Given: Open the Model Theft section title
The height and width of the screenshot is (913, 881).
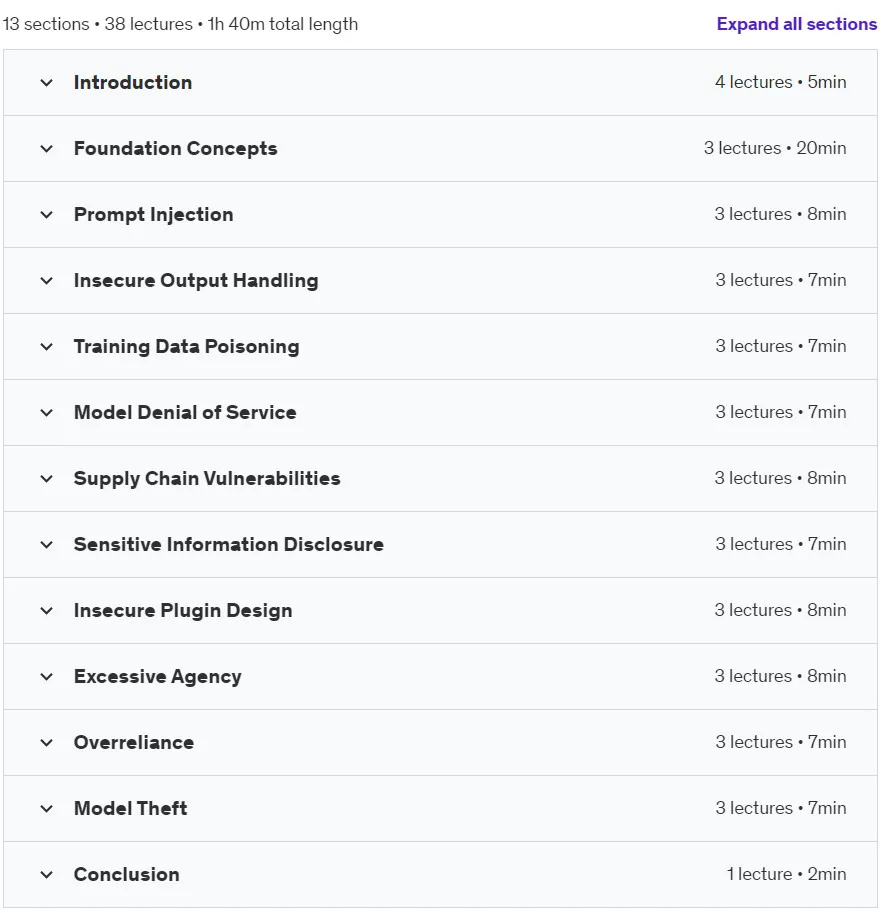Looking at the screenshot, I should point(130,808).
